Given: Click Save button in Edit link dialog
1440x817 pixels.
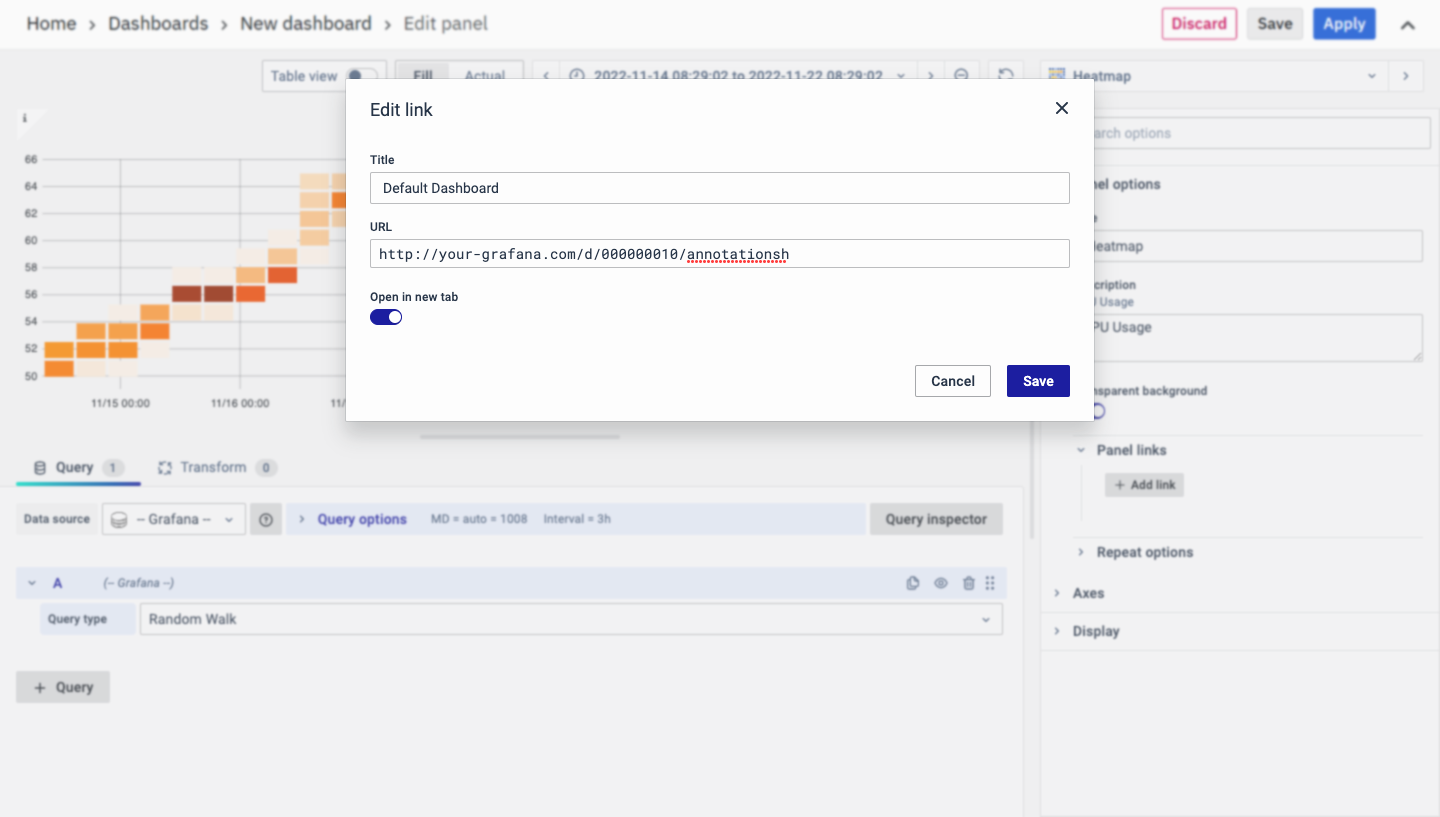Looking at the screenshot, I should click(1038, 381).
